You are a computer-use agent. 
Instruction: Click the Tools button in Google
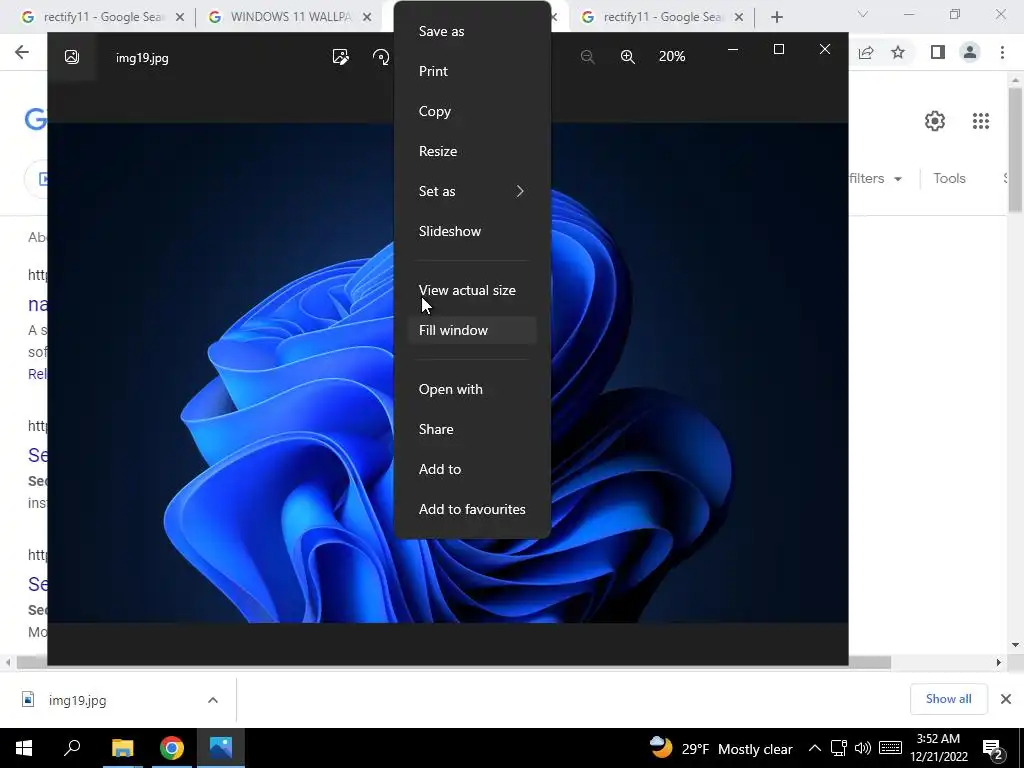(949, 178)
